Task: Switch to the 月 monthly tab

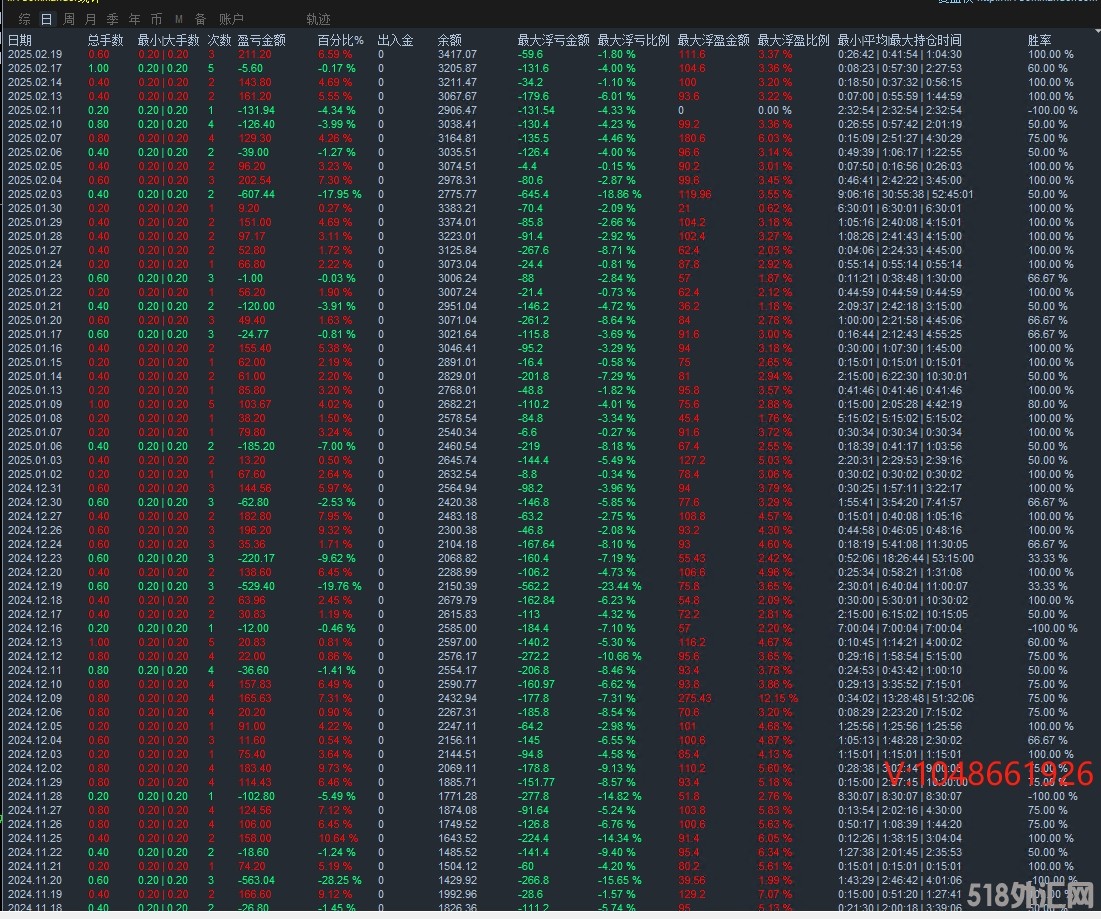Action: (91, 19)
